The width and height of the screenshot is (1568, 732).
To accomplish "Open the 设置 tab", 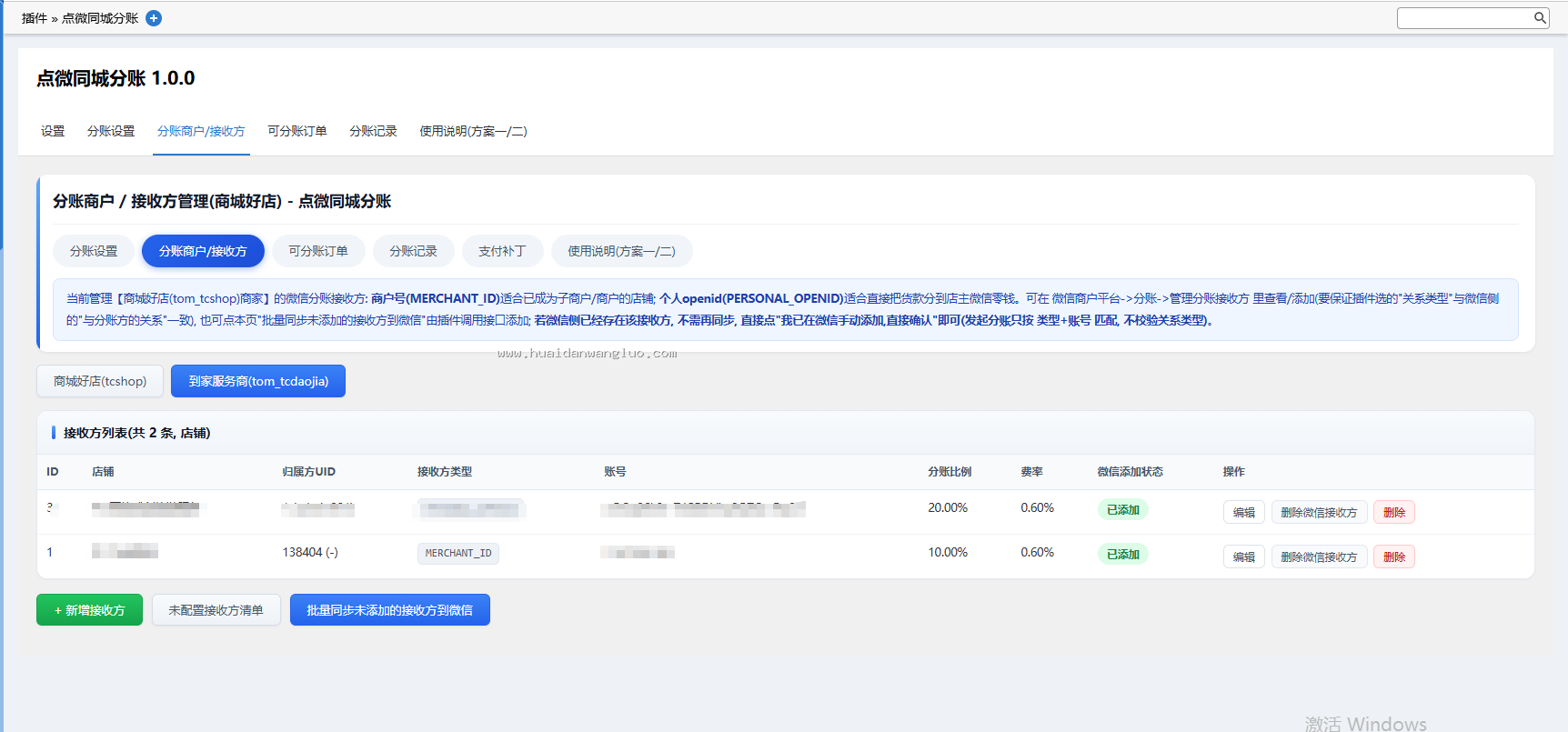I will tap(53, 131).
